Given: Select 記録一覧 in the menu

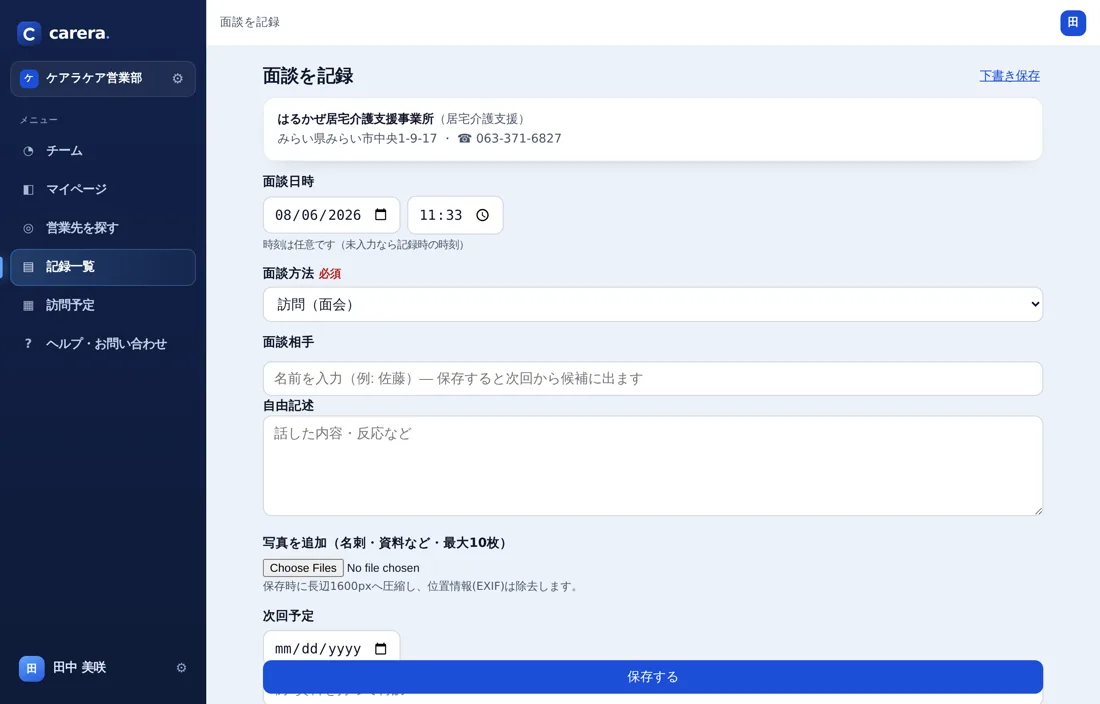Looking at the screenshot, I should pyautogui.click(x=103, y=267).
